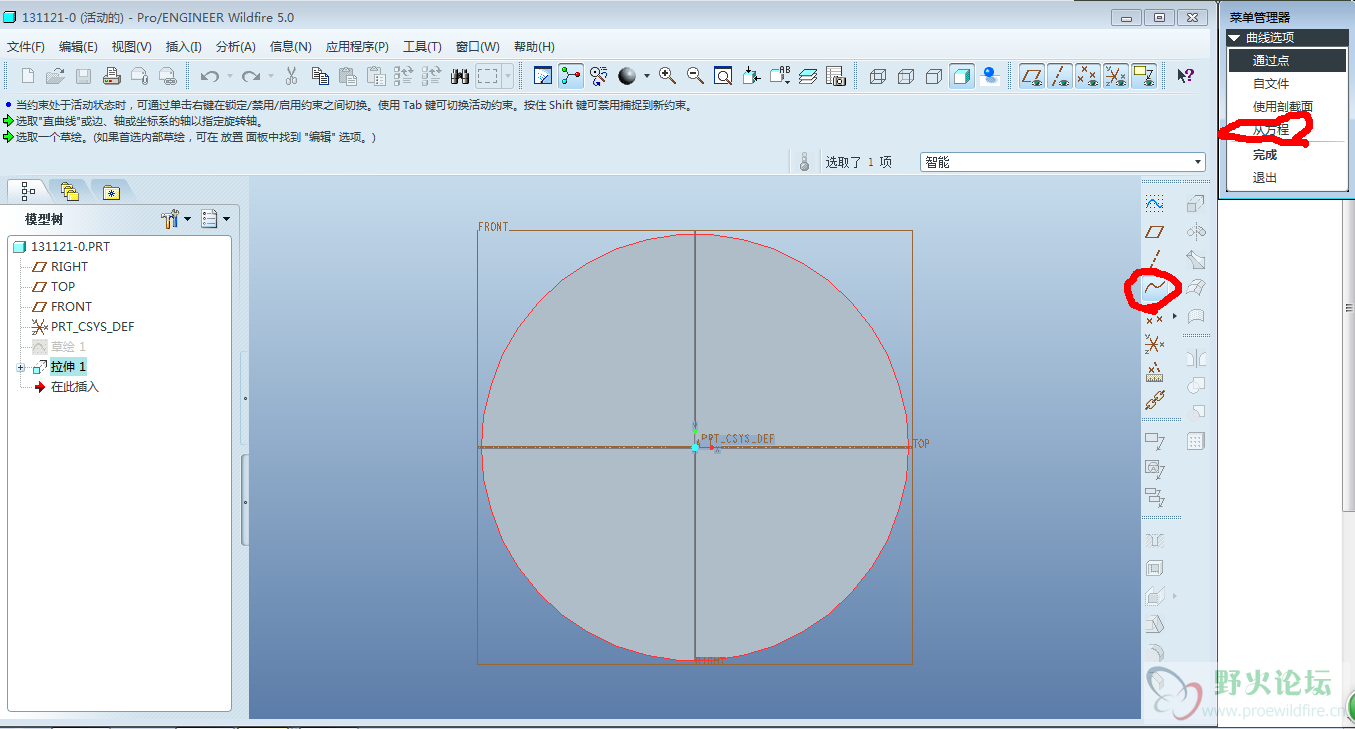
Task: Open the 编辑(E) menu
Action: [78, 47]
